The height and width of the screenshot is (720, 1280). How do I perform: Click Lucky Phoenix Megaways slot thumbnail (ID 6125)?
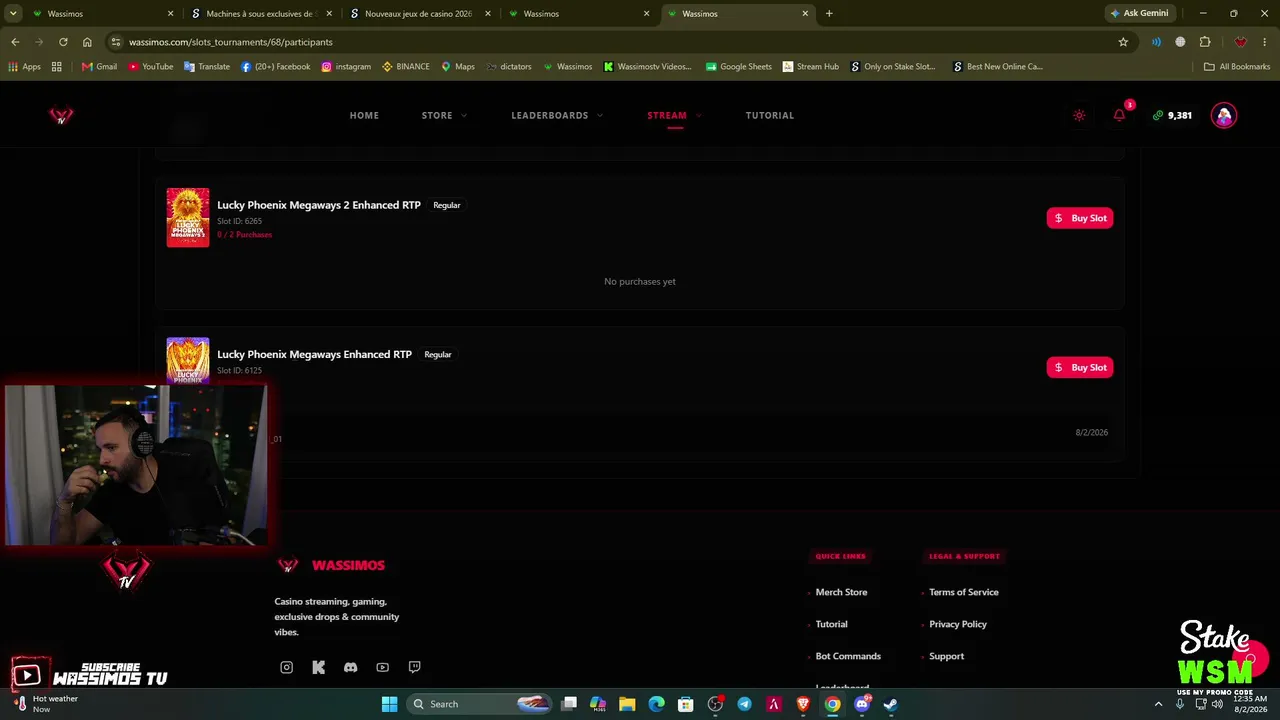[188, 361]
